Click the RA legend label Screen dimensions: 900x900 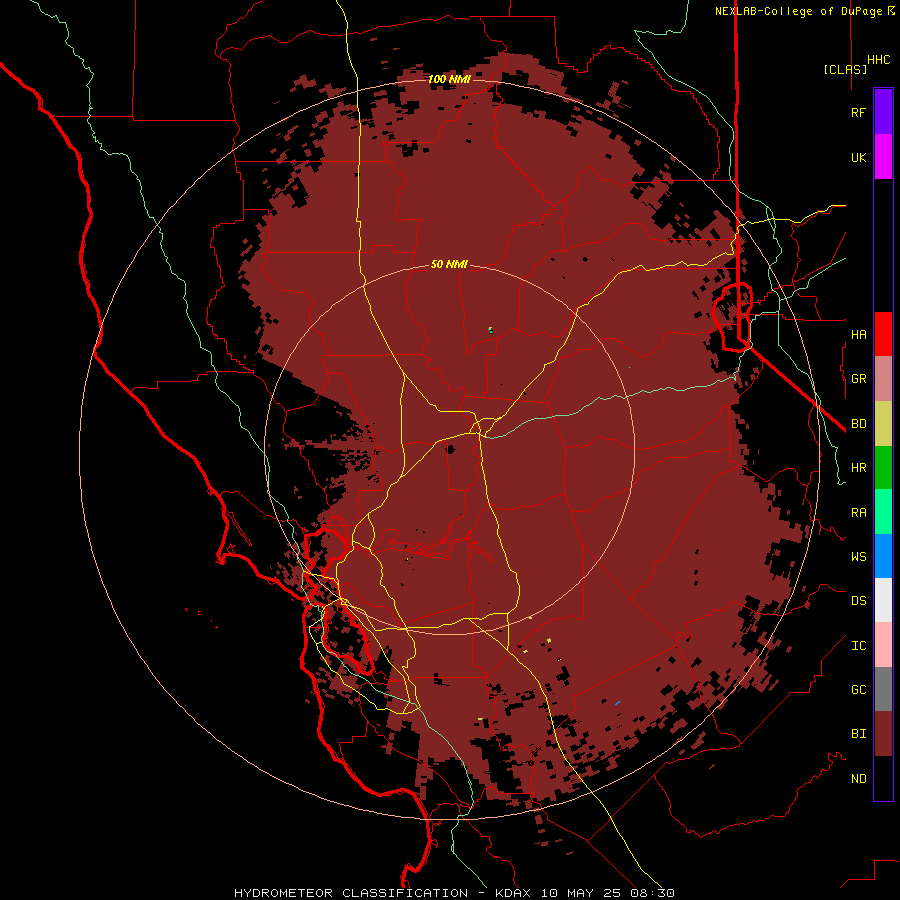click(x=858, y=513)
